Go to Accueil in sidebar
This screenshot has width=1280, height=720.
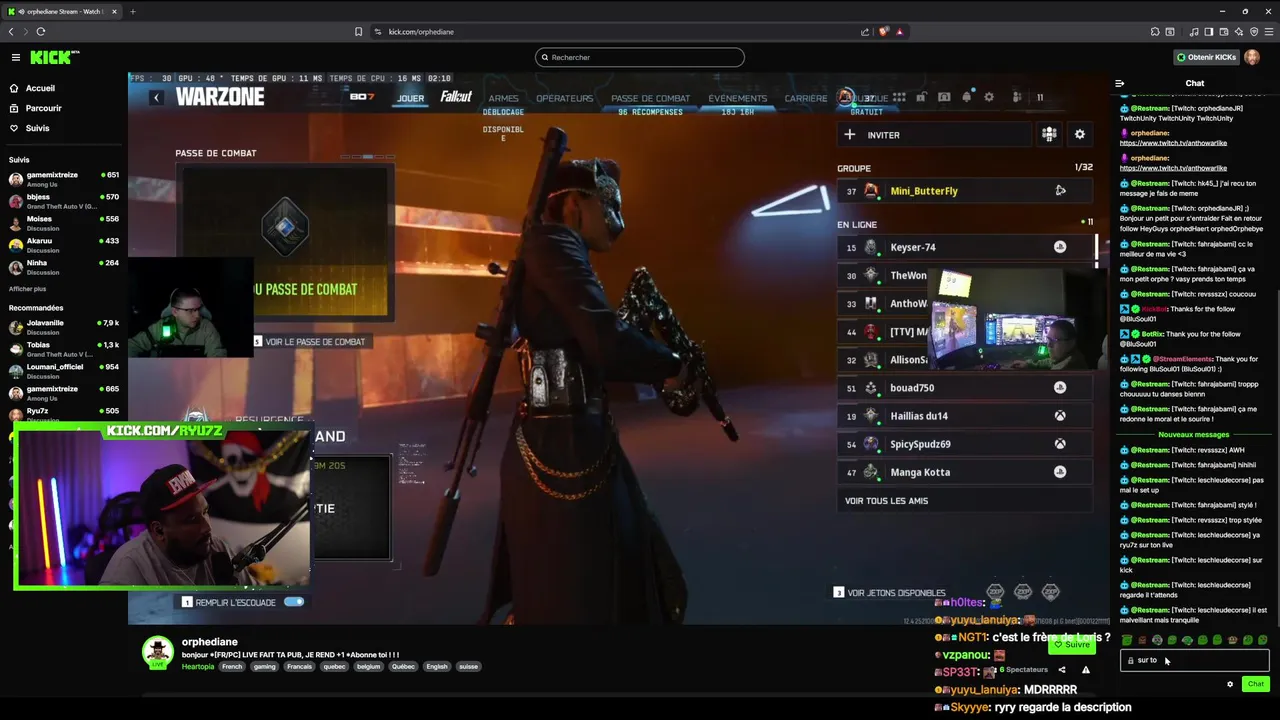pos(40,88)
